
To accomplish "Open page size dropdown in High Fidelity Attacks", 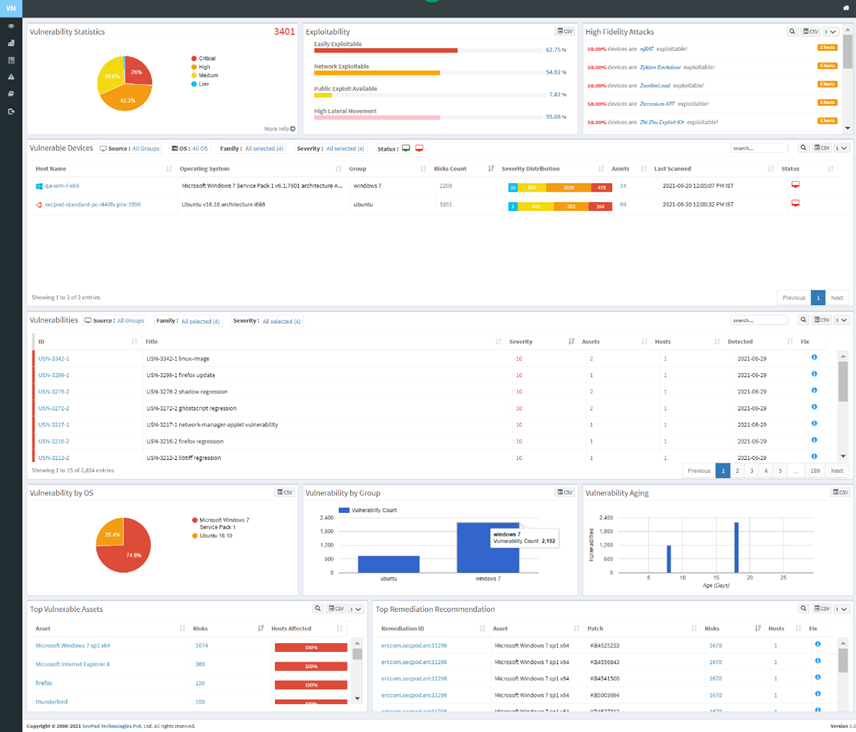I will 830,32.
